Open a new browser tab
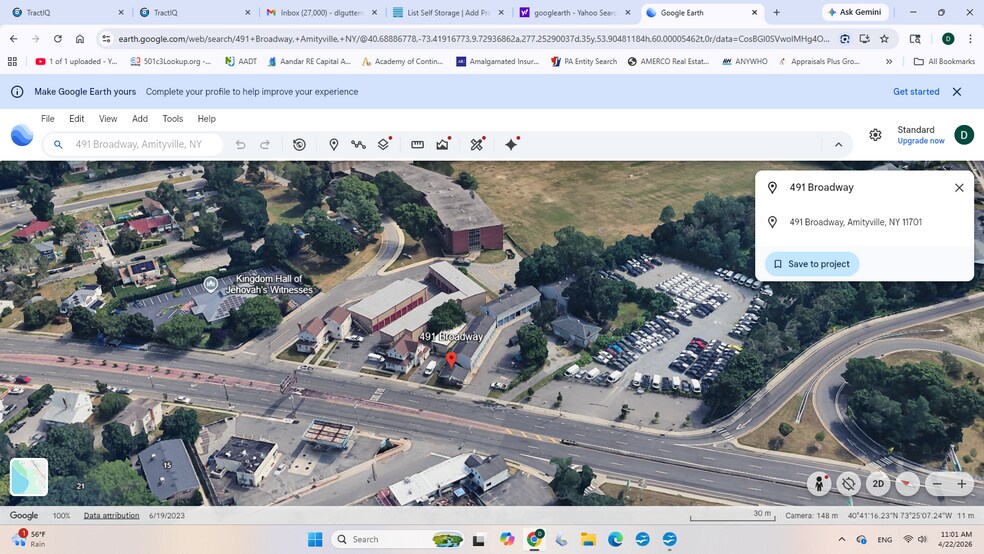984x554 pixels. coord(776,13)
